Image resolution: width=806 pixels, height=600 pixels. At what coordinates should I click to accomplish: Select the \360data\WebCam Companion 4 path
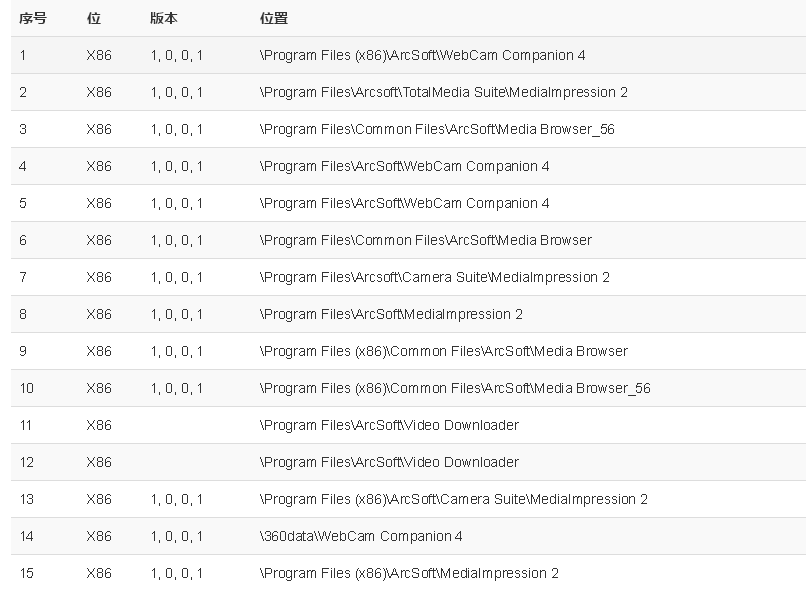tap(361, 536)
